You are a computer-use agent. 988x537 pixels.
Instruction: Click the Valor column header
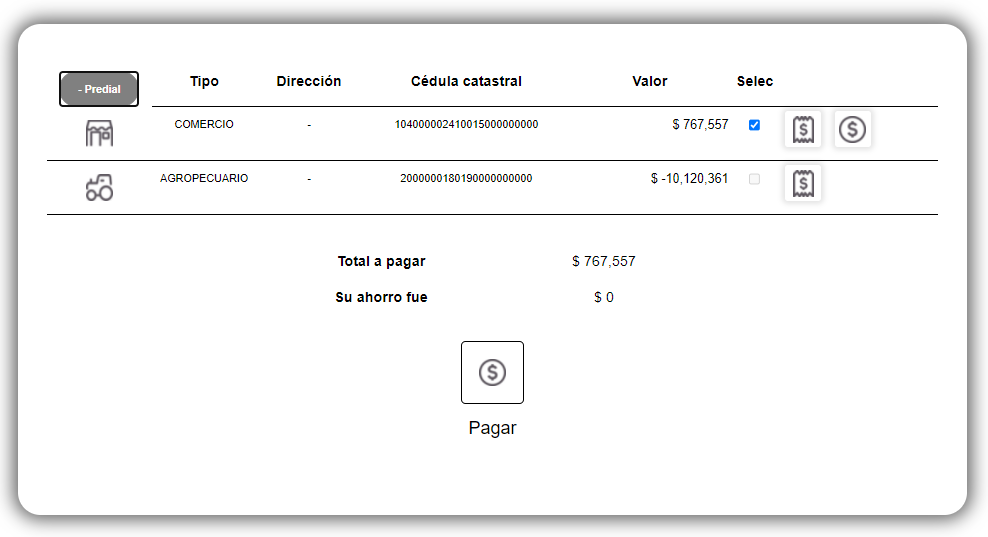click(650, 81)
